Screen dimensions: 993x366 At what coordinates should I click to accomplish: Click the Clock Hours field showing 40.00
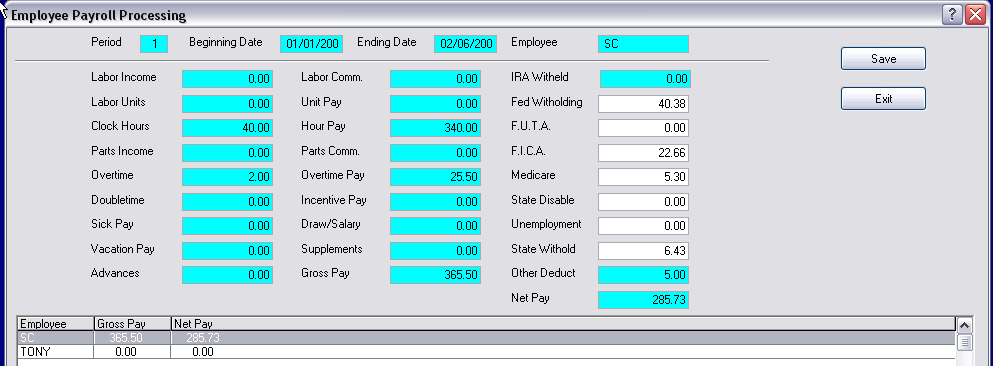(227, 128)
